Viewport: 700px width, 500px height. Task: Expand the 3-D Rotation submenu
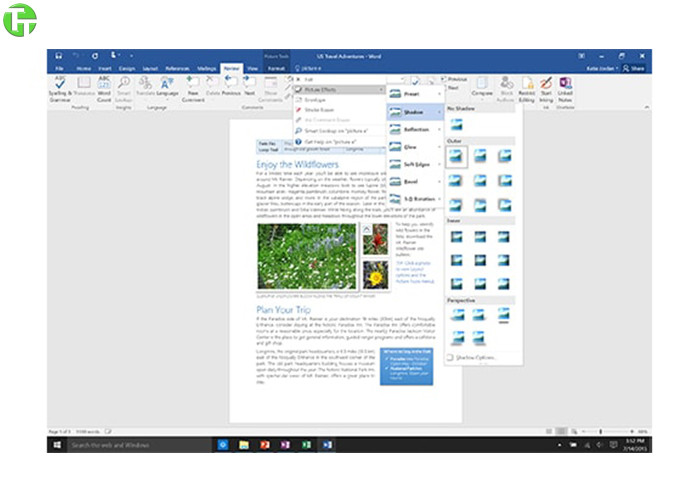(x=415, y=199)
